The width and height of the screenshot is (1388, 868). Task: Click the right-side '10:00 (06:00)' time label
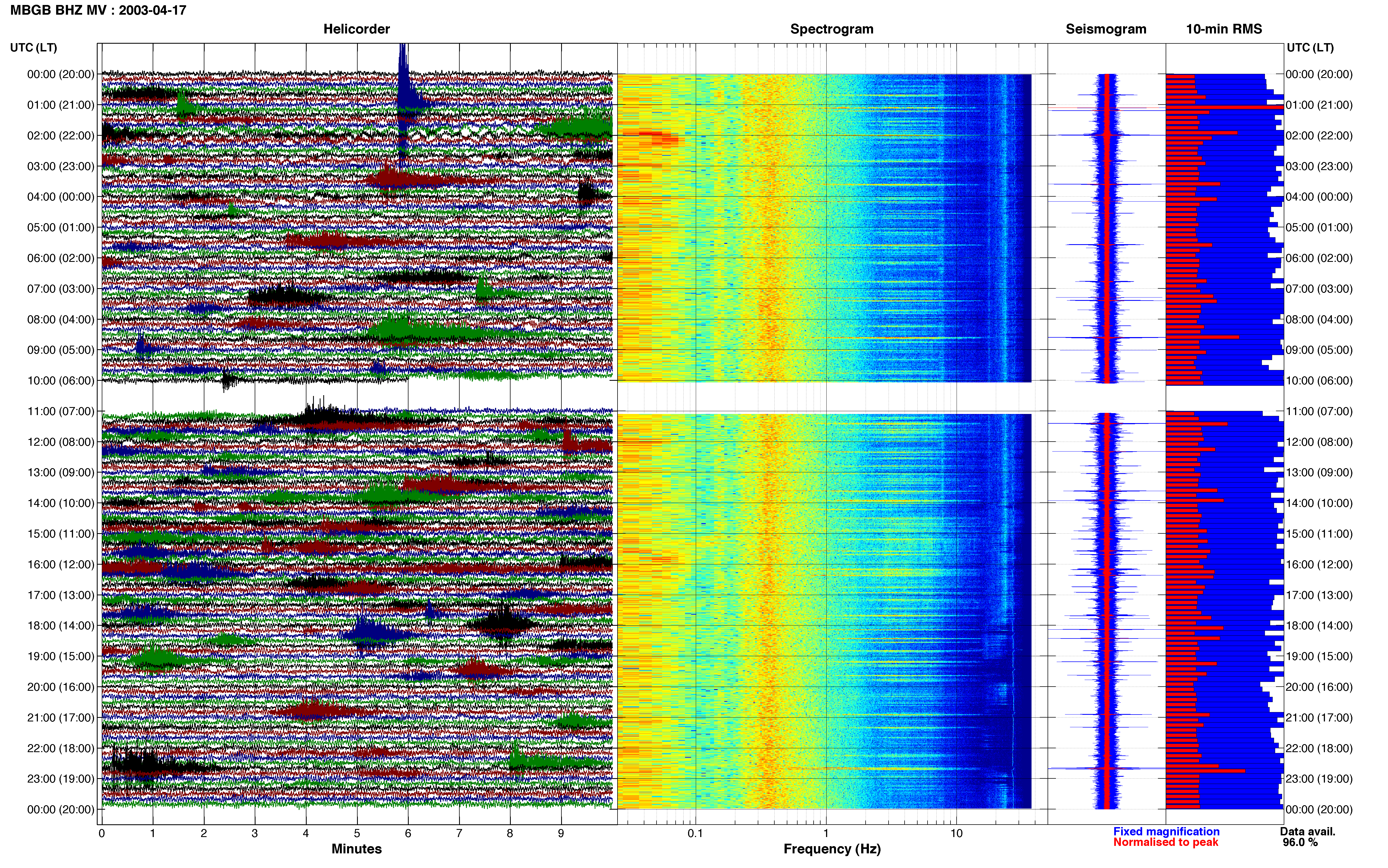click(1319, 380)
